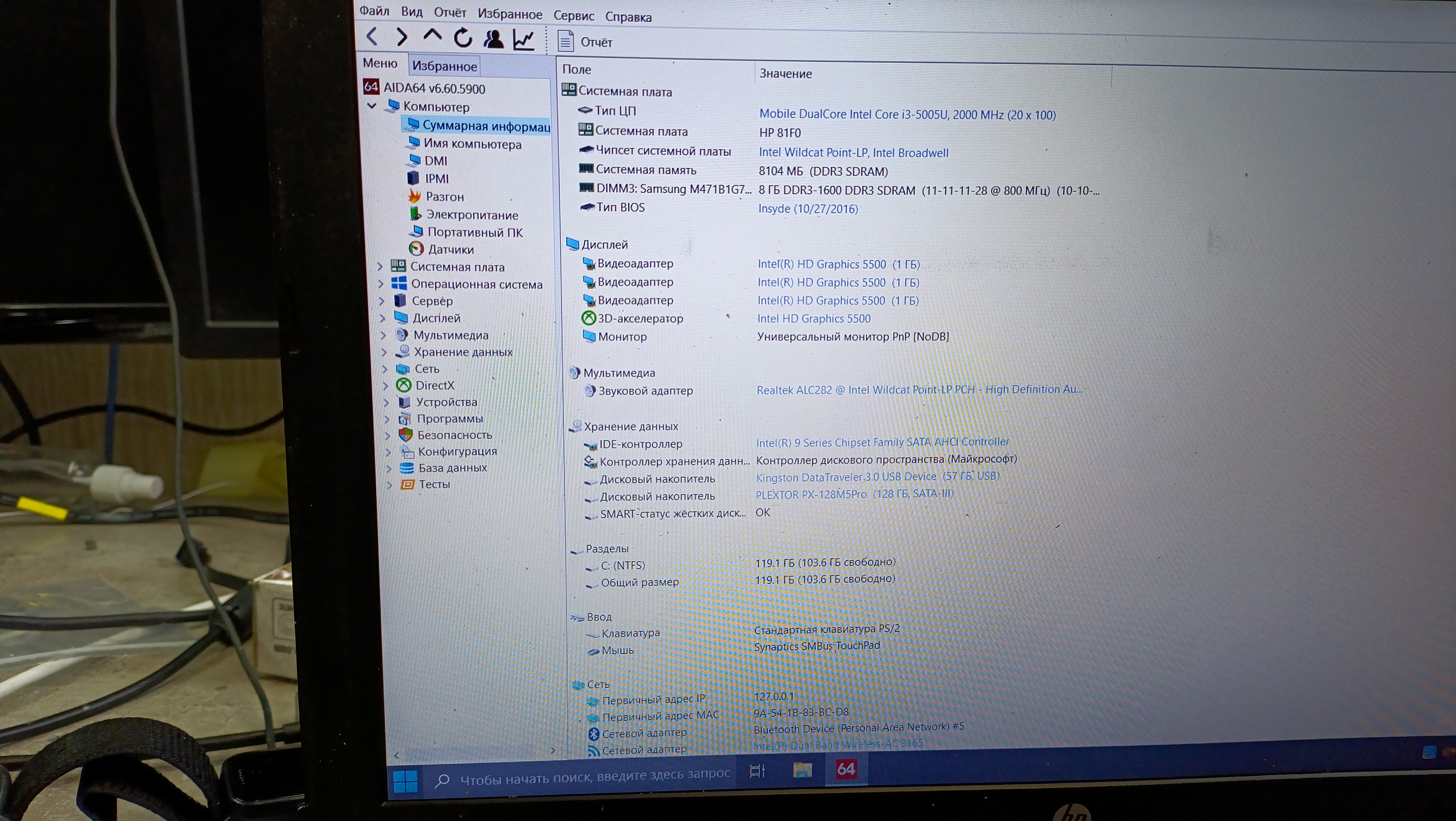The width and height of the screenshot is (1456, 821).
Task: Open PLEXTOR PX-128M5Pro drive link
Action: [854, 494]
